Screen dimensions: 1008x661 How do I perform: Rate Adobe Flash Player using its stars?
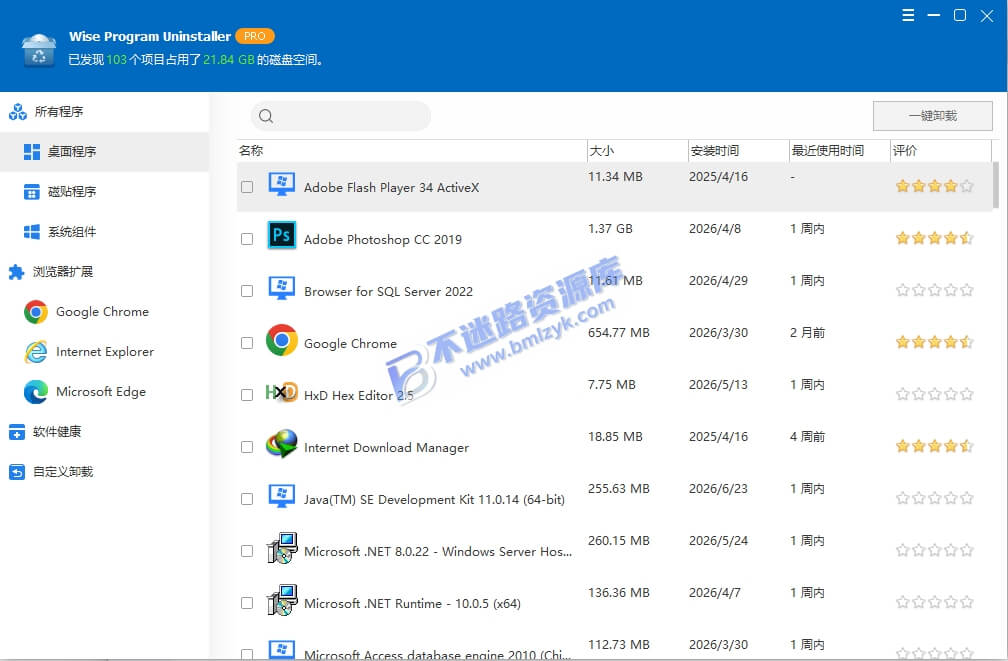(x=935, y=186)
